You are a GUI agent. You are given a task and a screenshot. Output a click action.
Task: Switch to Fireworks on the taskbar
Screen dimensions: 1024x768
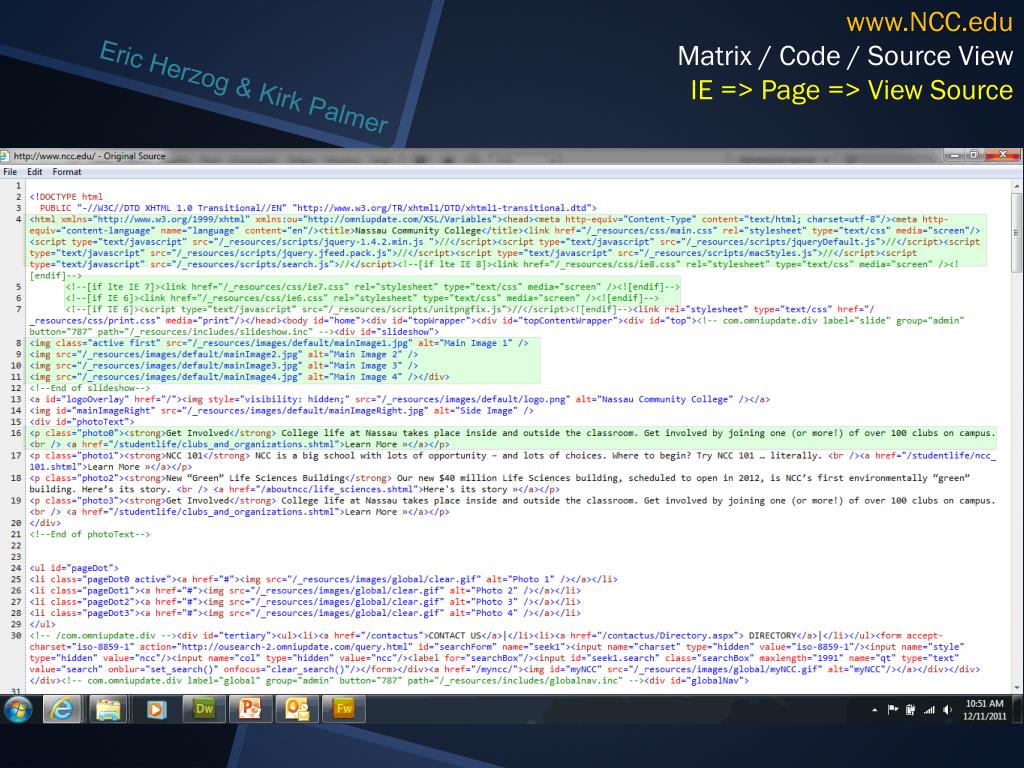(344, 709)
